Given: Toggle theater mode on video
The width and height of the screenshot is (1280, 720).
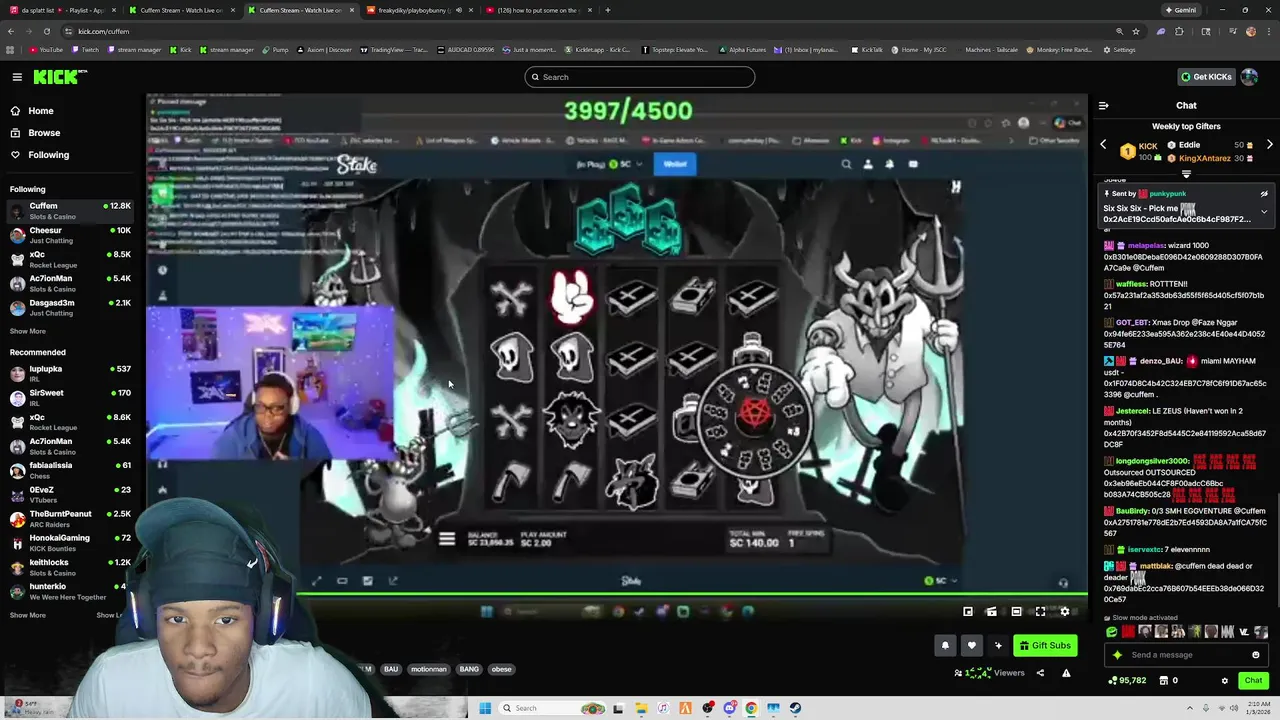Looking at the screenshot, I should 1016,612.
